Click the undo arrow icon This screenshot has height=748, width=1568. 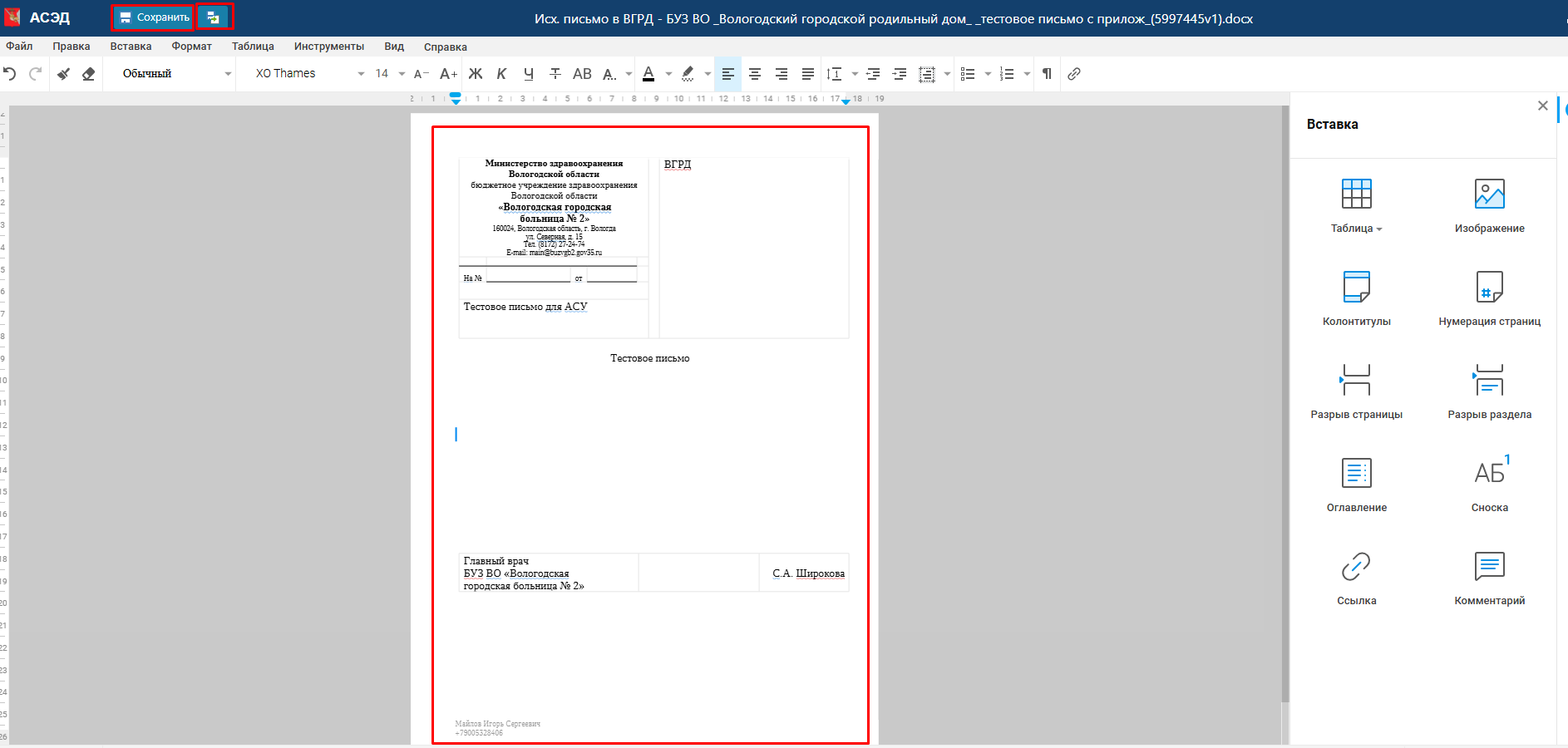[10, 74]
